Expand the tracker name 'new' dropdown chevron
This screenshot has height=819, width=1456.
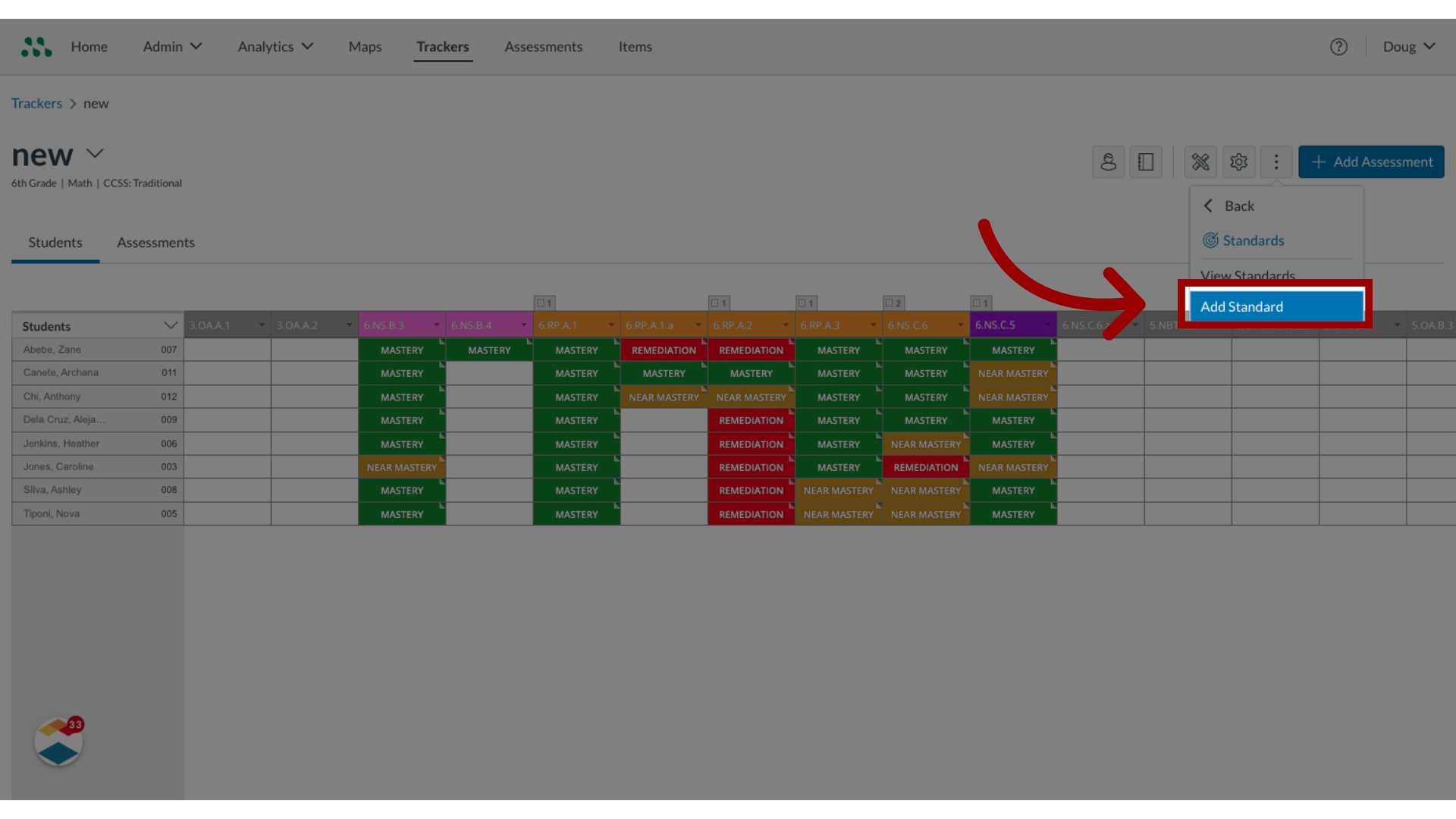point(95,153)
